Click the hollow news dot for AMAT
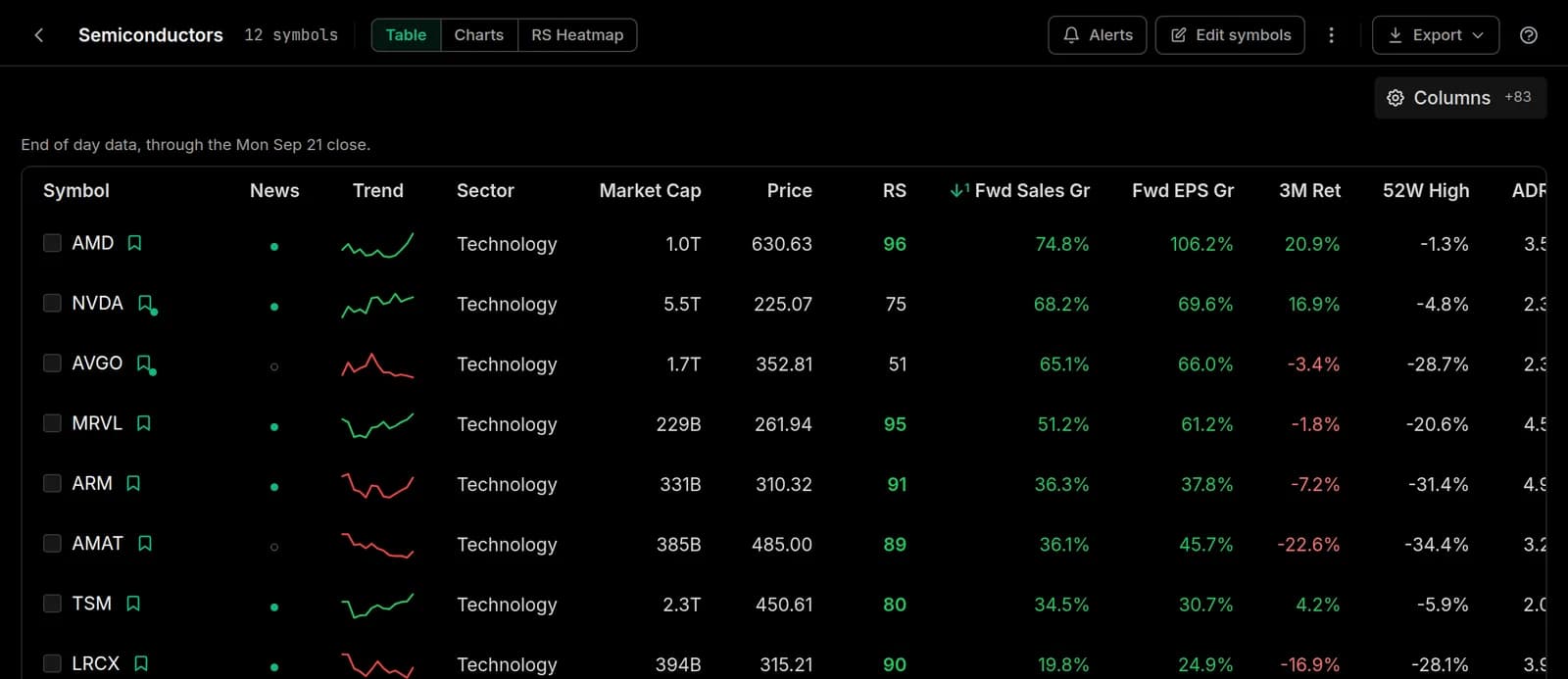This screenshot has height=679, width=1568. [274, 547]
